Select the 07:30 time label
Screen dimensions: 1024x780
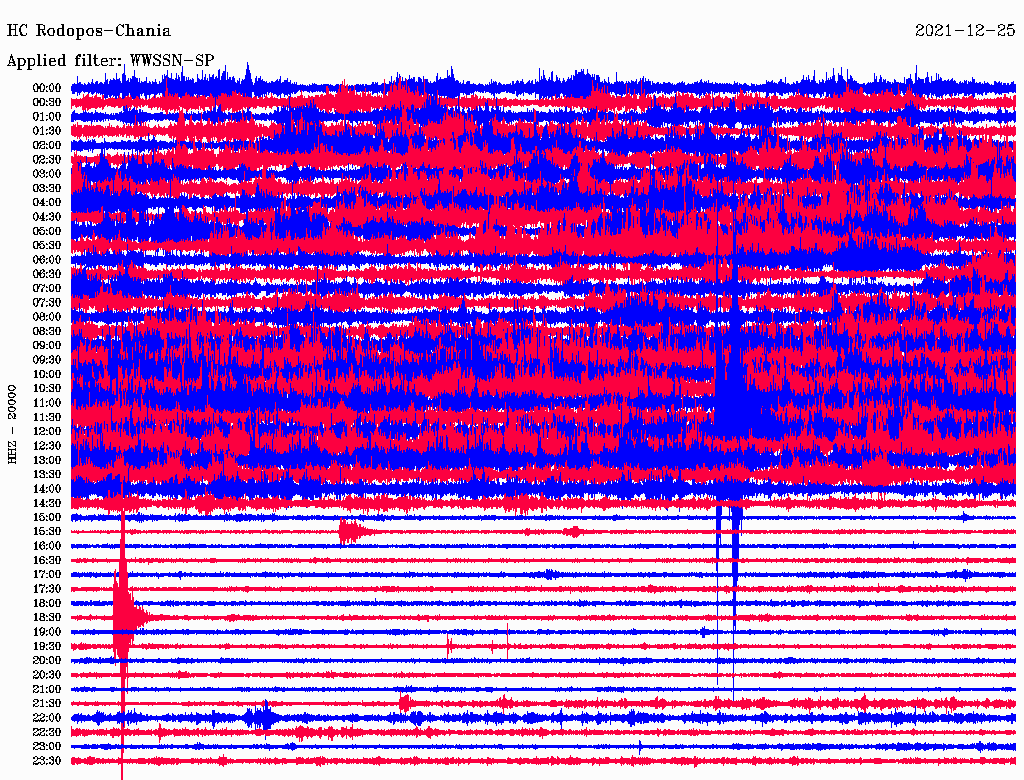(47, 302)
